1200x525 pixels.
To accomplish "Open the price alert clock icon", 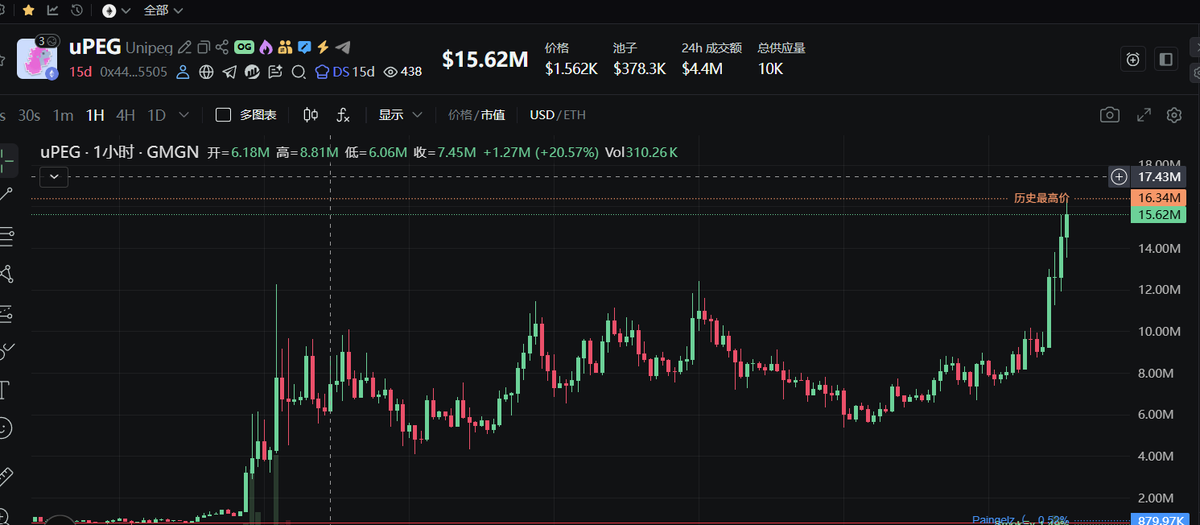I will pyautogui.click(x=1132, y=59).
